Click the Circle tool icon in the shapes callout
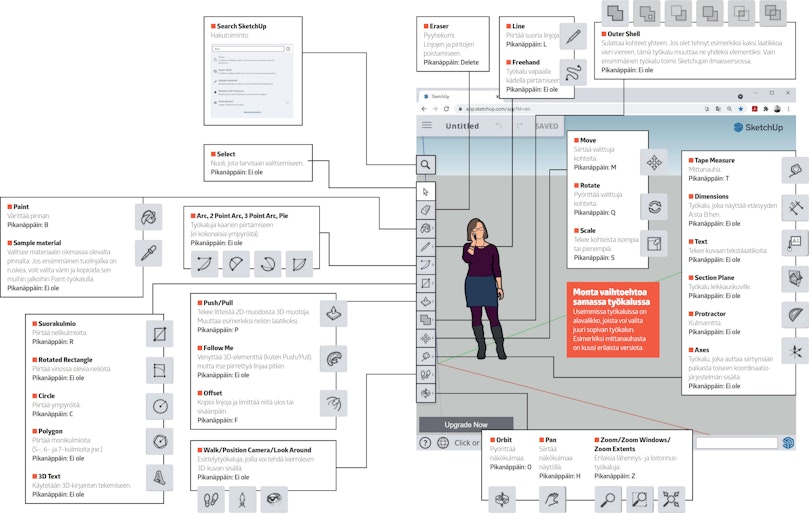Image resolution: width=809 pixels, height=513 pixels. click(x=159, y=406)
